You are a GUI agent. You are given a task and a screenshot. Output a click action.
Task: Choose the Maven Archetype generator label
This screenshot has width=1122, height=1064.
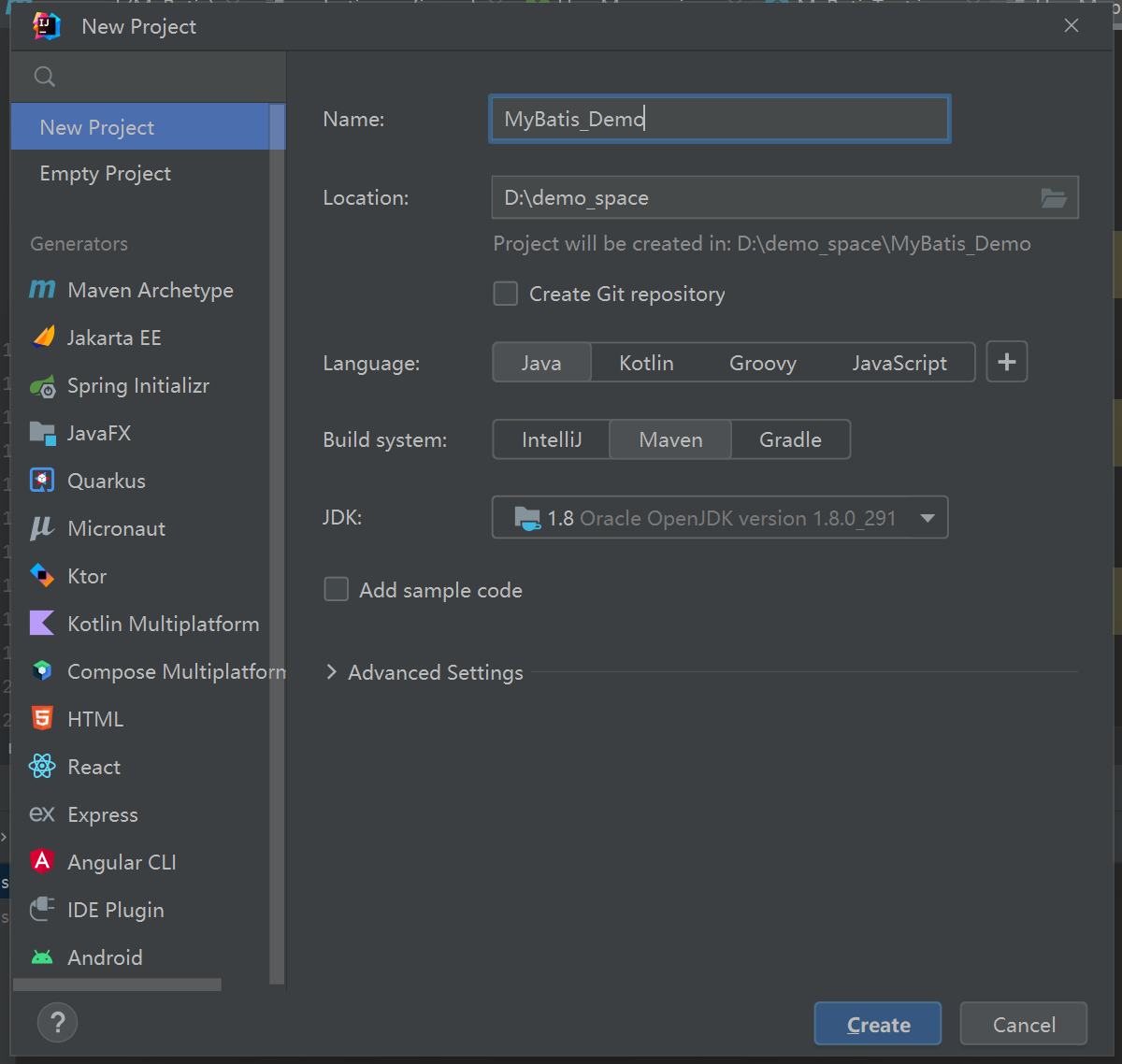(151, 290)
